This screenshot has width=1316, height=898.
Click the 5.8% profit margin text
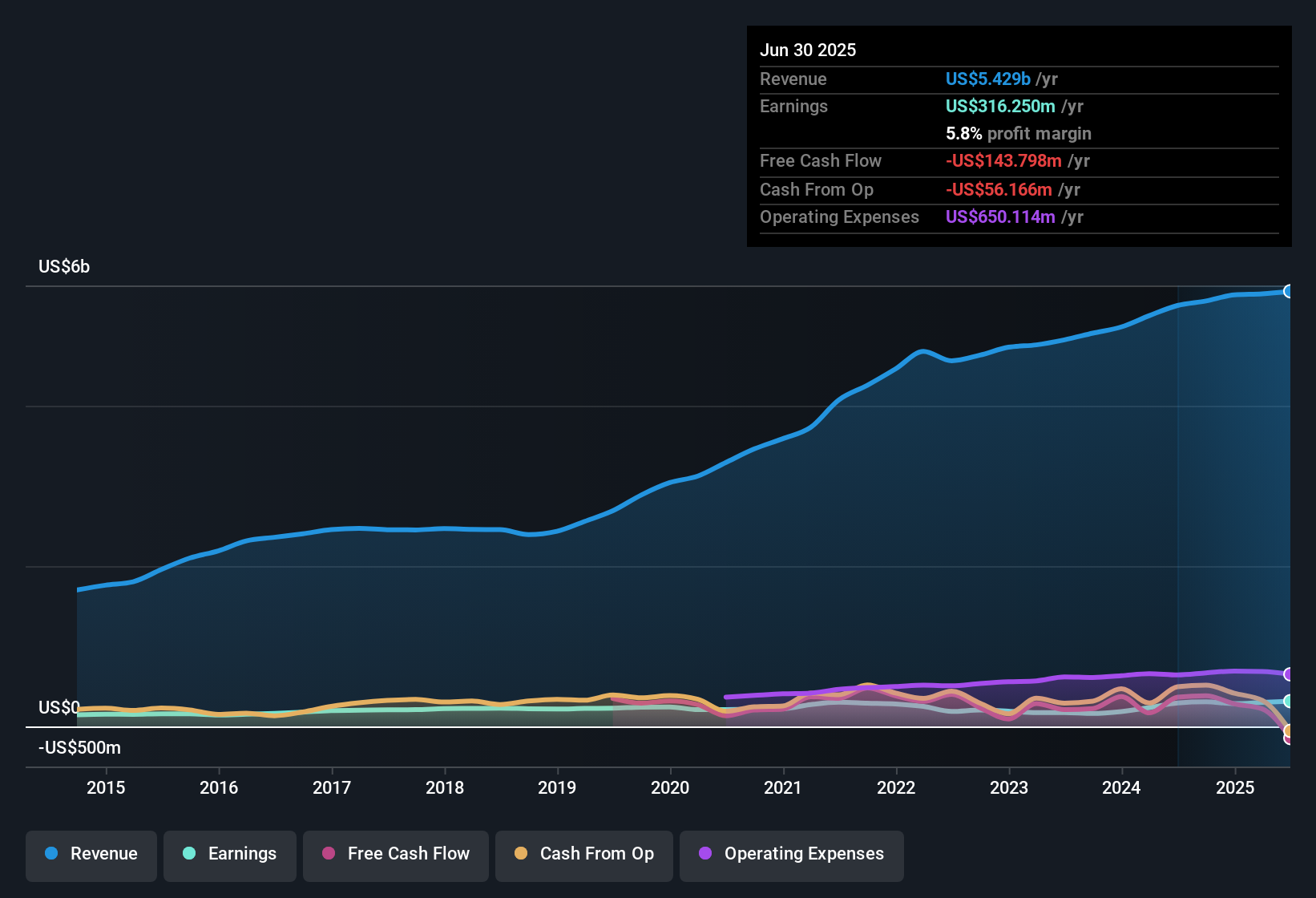[x=1018, y=133]
